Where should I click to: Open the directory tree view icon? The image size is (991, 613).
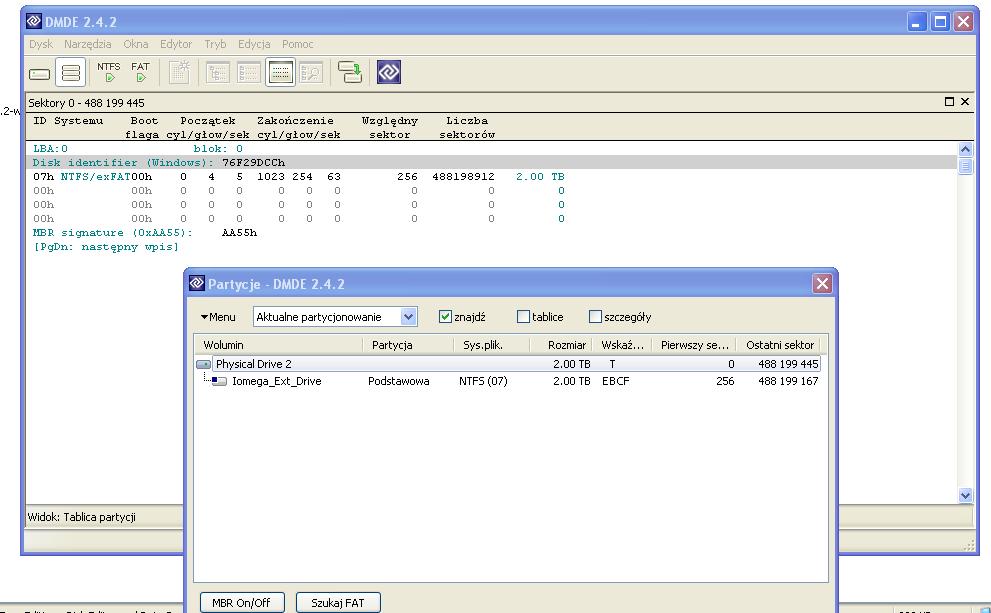pyautogui.click(x=218, y=73)
